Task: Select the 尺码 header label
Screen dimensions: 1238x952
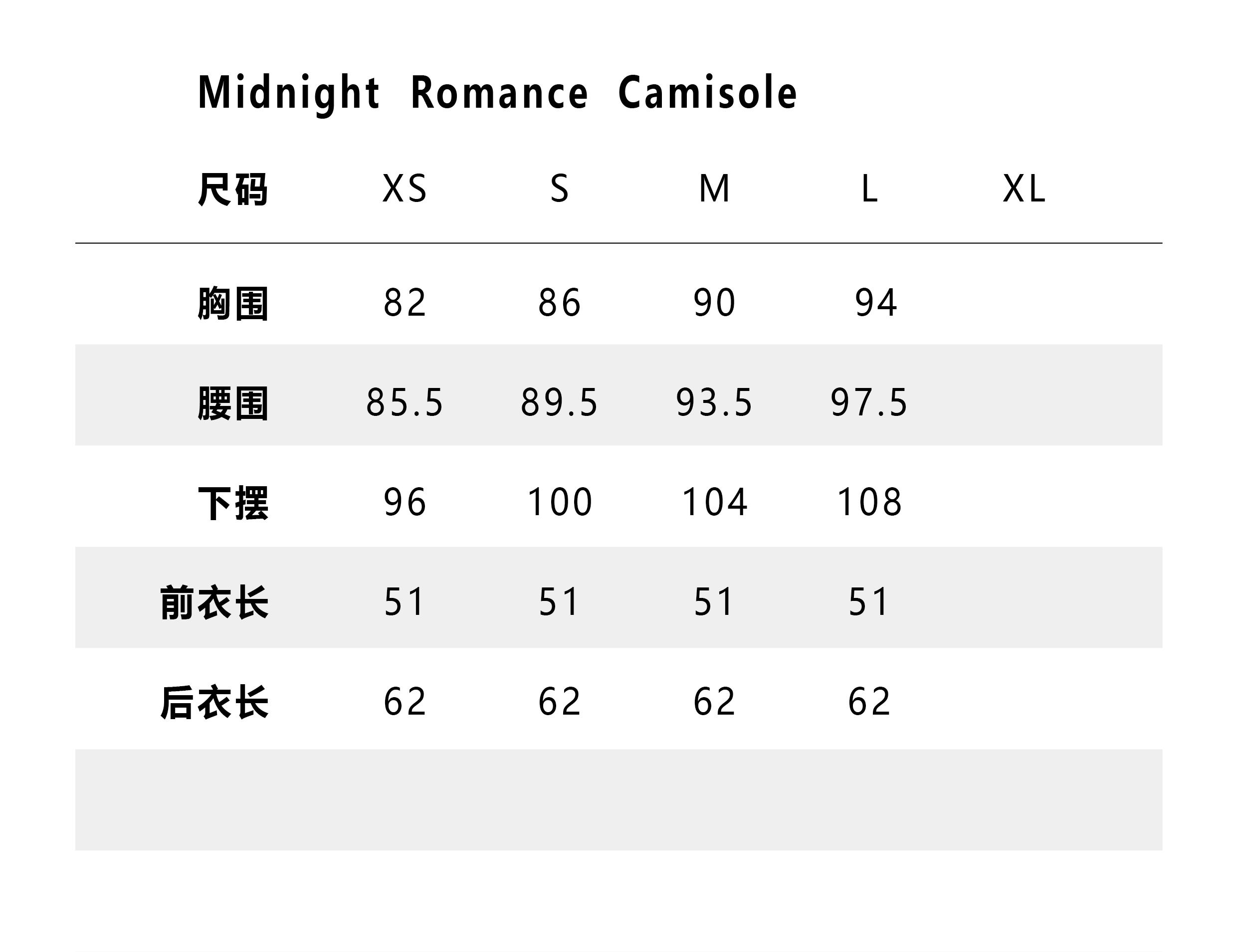Action: pos(232,190)
